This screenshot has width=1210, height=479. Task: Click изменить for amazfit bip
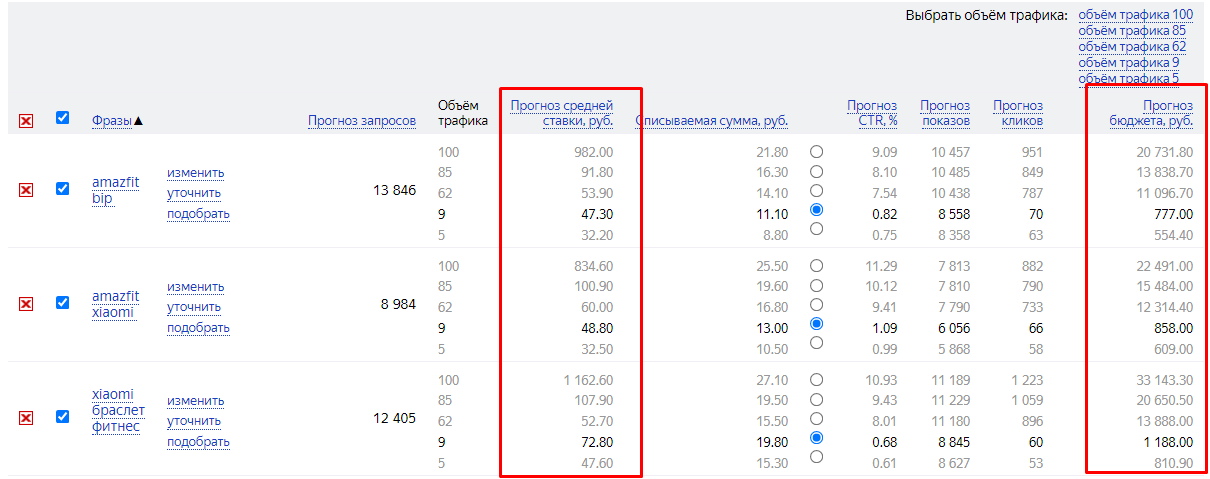[x=195, y=173]
